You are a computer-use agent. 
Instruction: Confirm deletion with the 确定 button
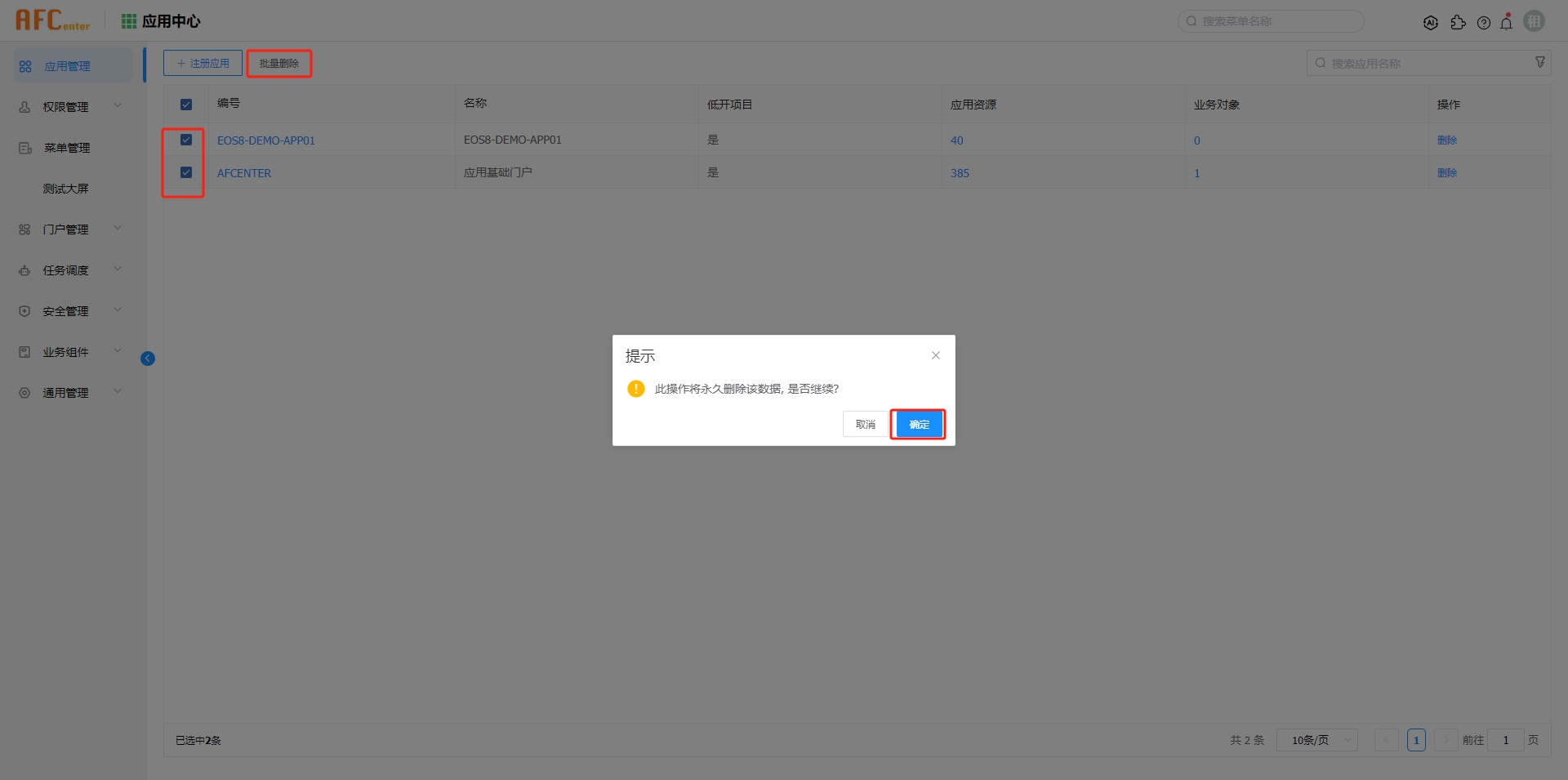point(919,425)
